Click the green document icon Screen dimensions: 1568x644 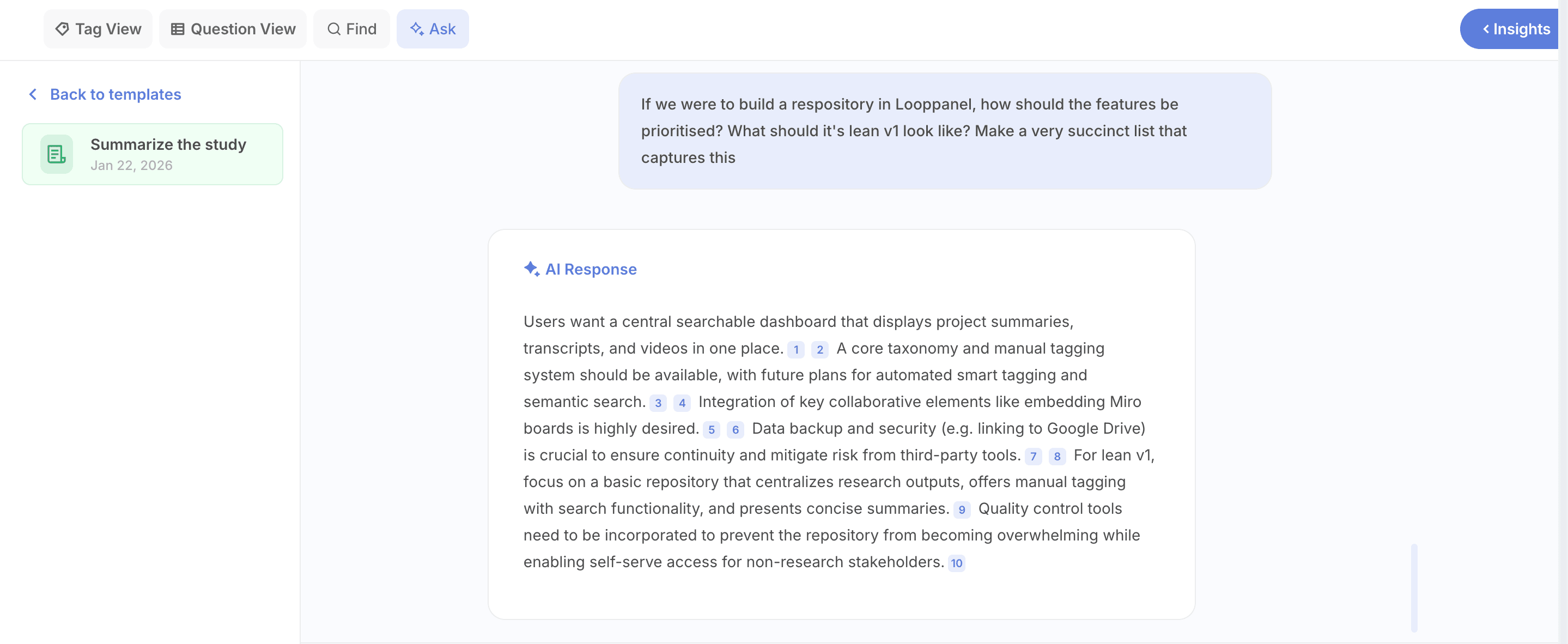coord(56,154)
